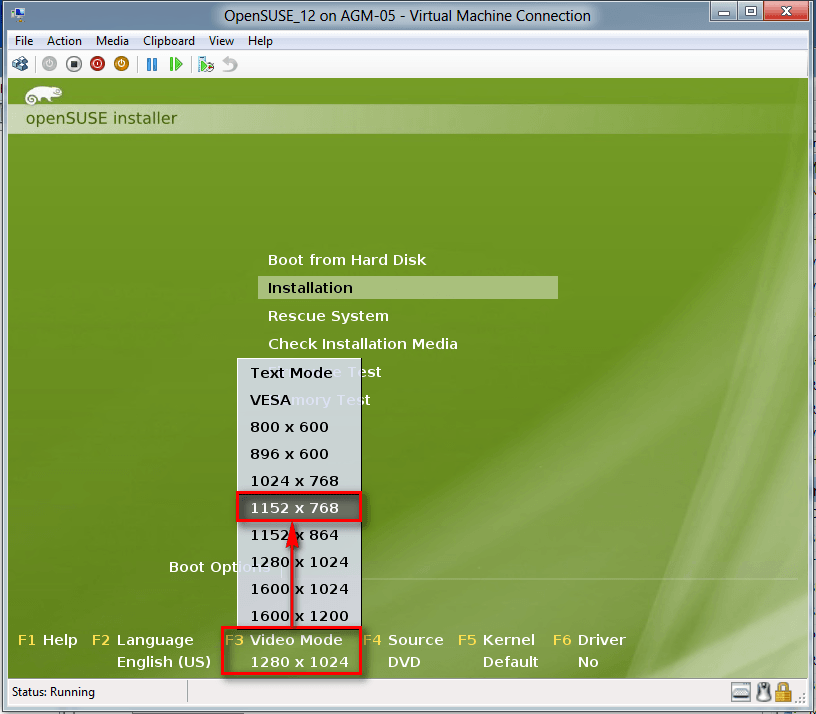Click the Snapshot toolbar icon
Viewport: 816px width, 714px height.
click(206, 64)
